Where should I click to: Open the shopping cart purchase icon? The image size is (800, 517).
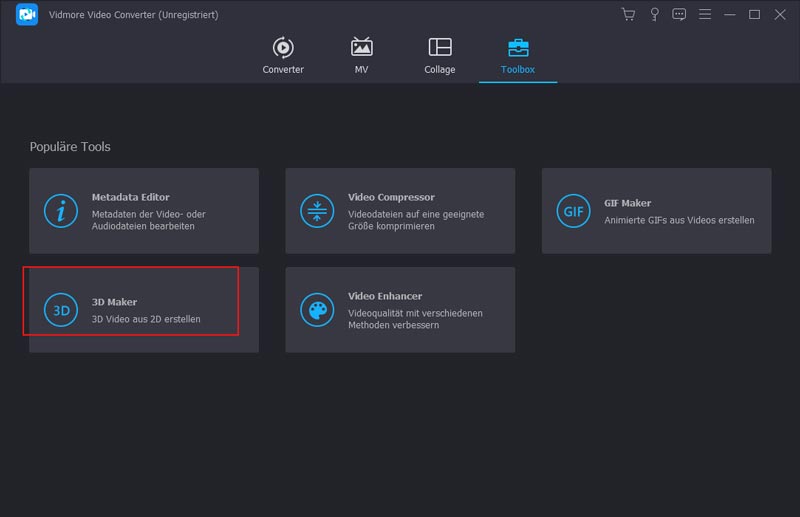[x=628, y=14]
